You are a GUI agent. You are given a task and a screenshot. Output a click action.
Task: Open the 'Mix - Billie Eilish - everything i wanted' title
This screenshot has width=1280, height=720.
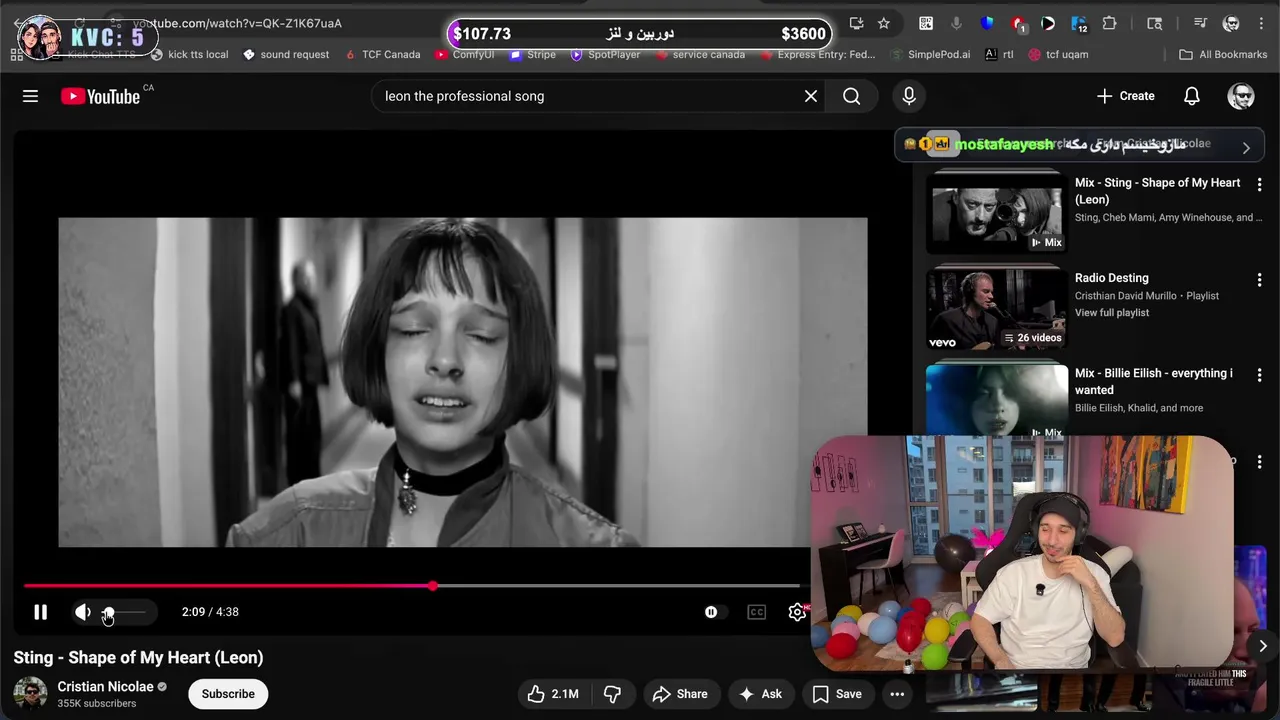pyautogui.click(x=1153, y=381)
